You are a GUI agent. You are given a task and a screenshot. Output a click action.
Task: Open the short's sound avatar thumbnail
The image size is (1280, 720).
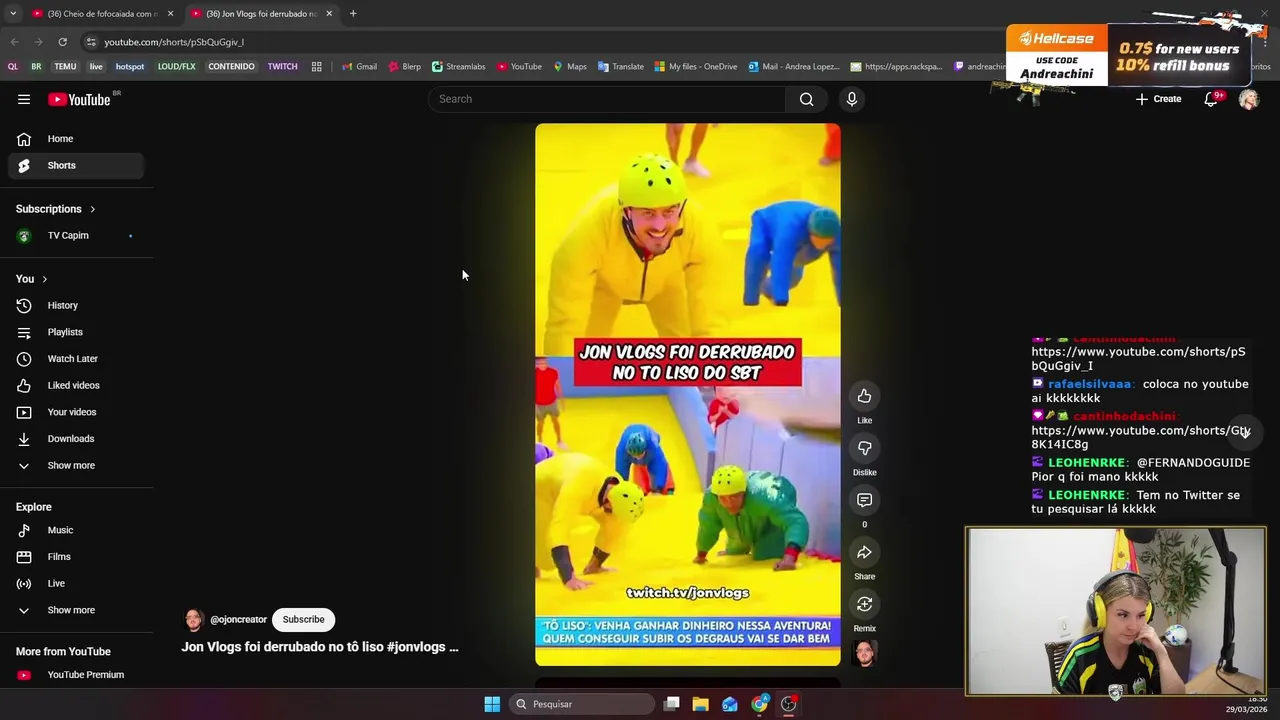coord(865,653)
